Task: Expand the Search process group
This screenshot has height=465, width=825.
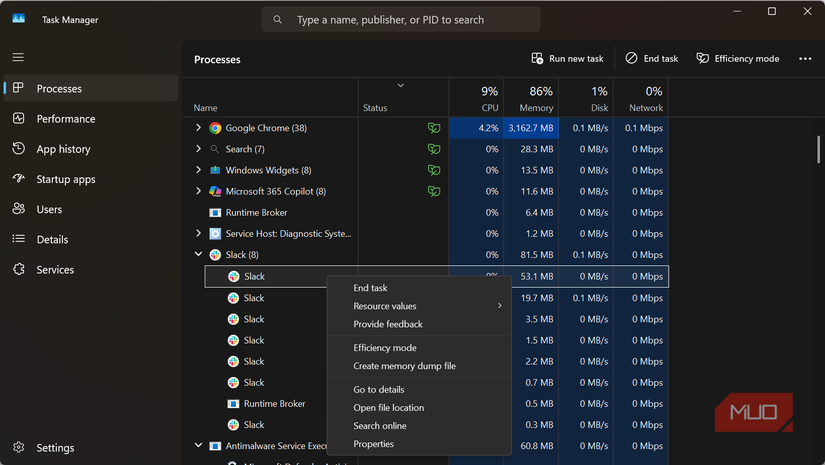Action: [198, 148]
